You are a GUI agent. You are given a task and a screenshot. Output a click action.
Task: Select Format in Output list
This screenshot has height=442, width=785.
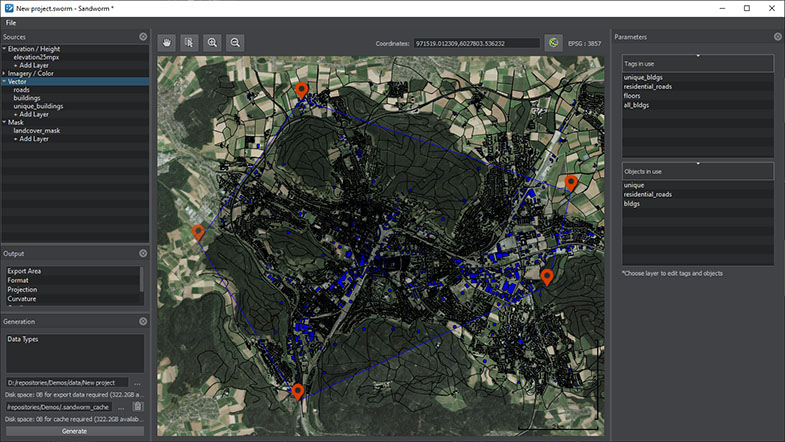18,280
